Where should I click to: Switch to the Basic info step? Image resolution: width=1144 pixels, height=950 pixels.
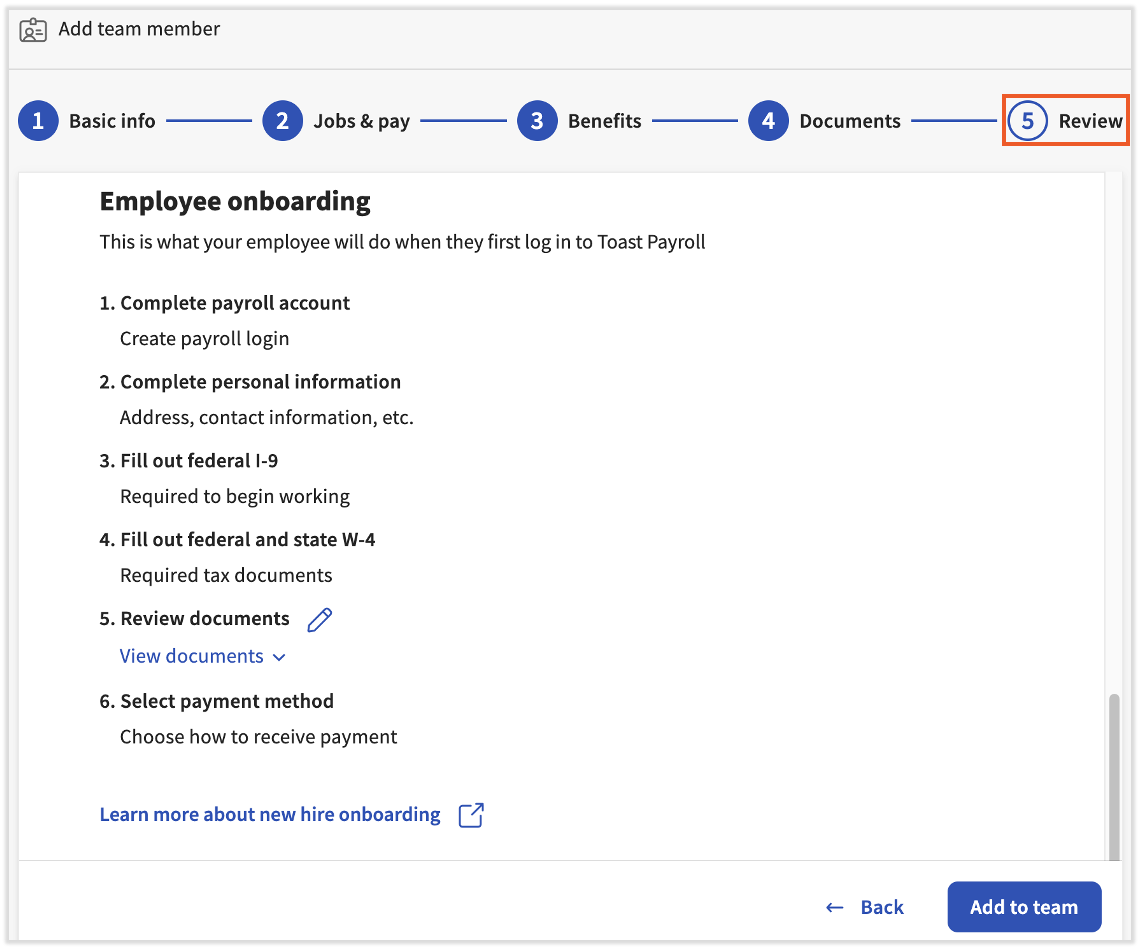tap(112, 120)
